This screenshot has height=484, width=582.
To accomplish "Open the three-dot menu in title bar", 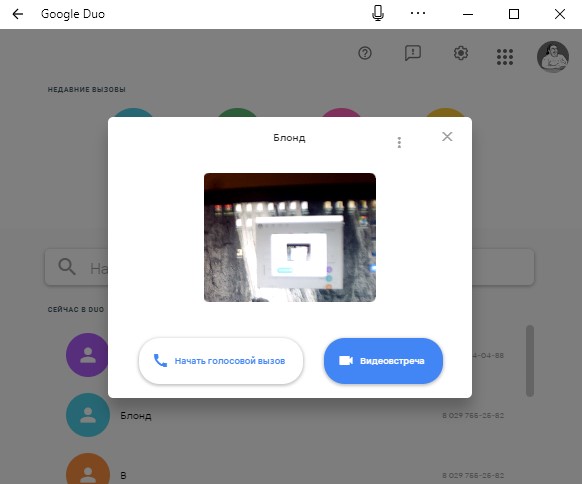I will 418,13.
